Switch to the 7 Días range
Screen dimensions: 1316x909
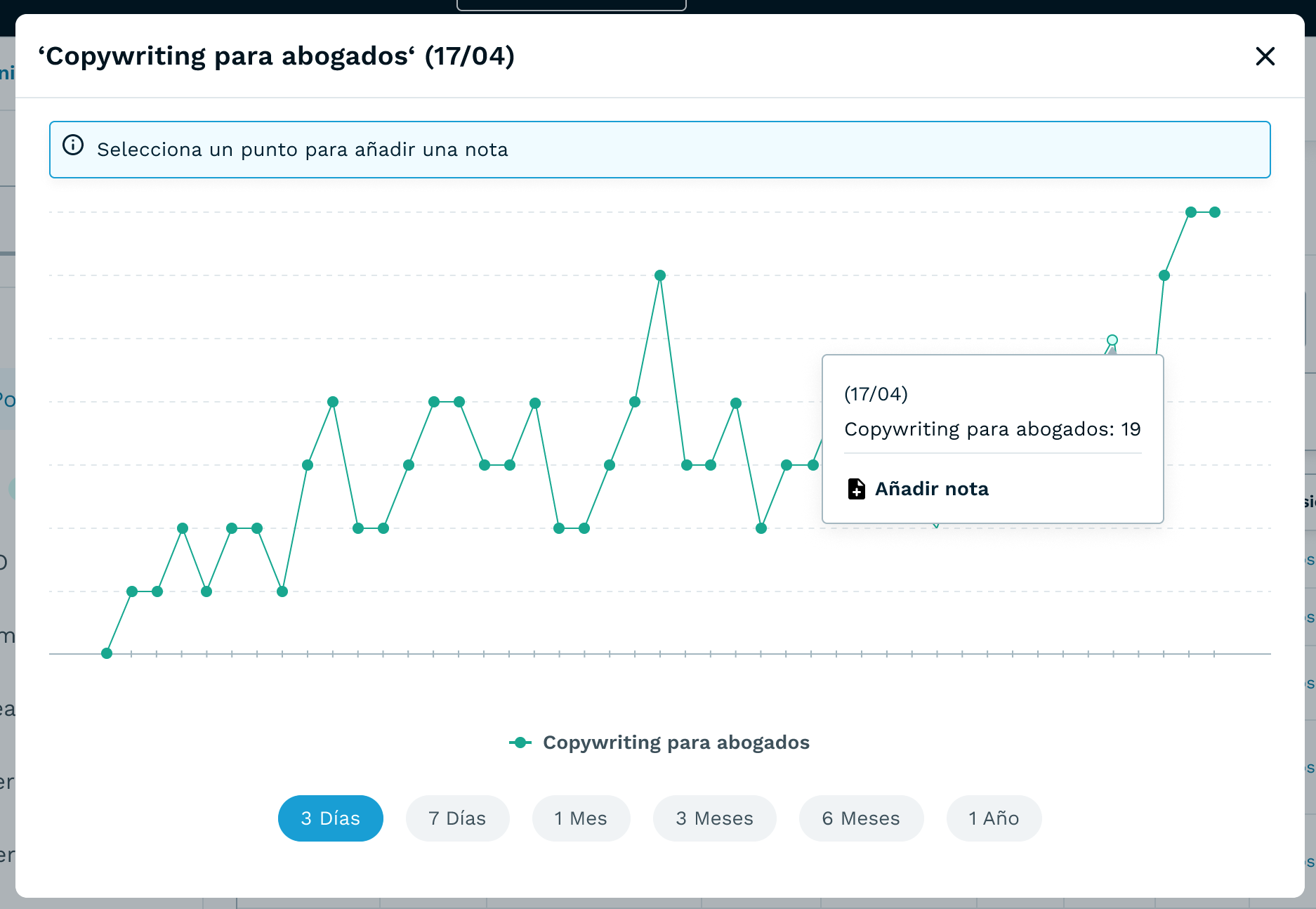point(457,818)
